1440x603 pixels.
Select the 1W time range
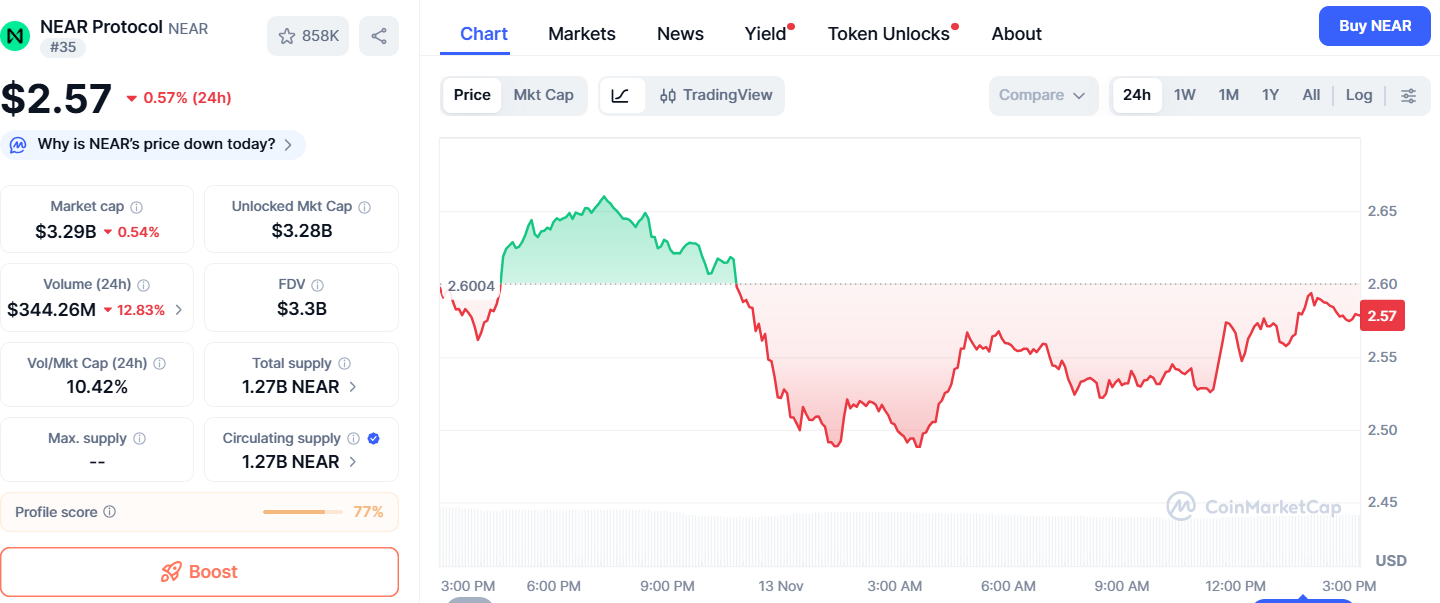(x=1185, y=95)
